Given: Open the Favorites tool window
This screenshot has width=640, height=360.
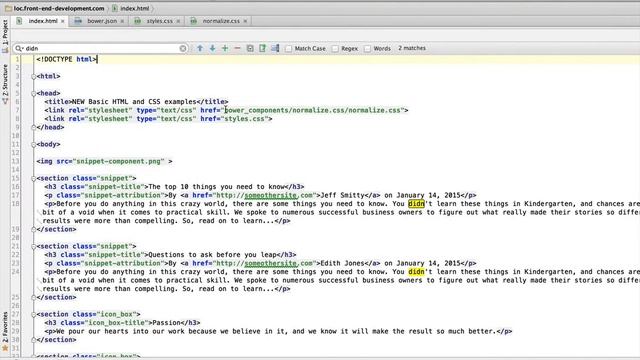Looking at the screenshot, I should coord(5,331).
